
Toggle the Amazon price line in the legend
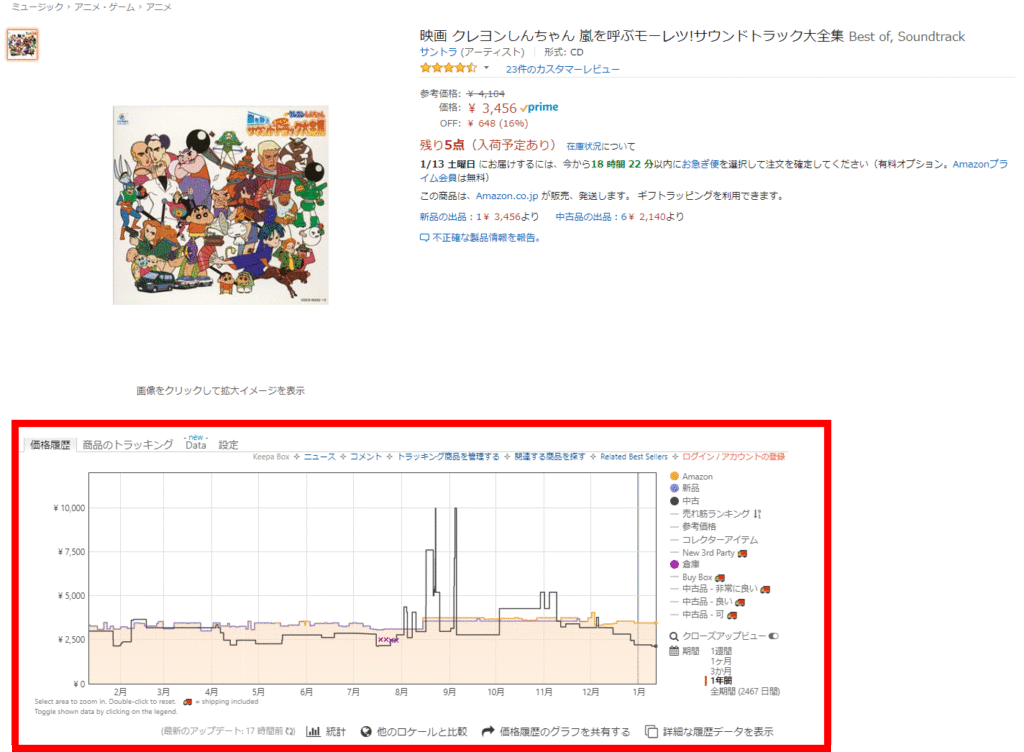pos(685,476)
